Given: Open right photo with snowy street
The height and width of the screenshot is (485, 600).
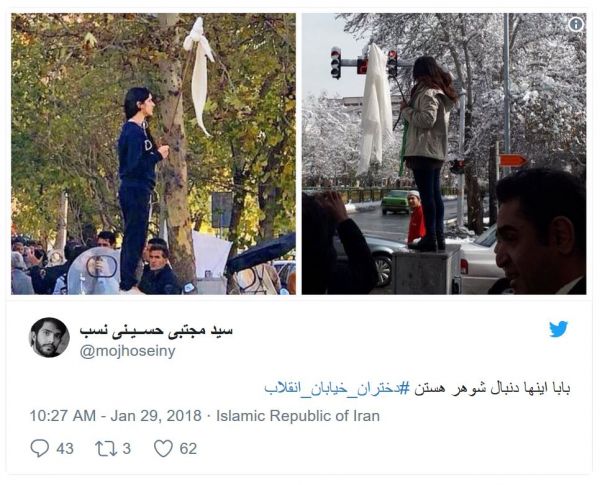Looking at the screenshot, I should click(444, 154).
